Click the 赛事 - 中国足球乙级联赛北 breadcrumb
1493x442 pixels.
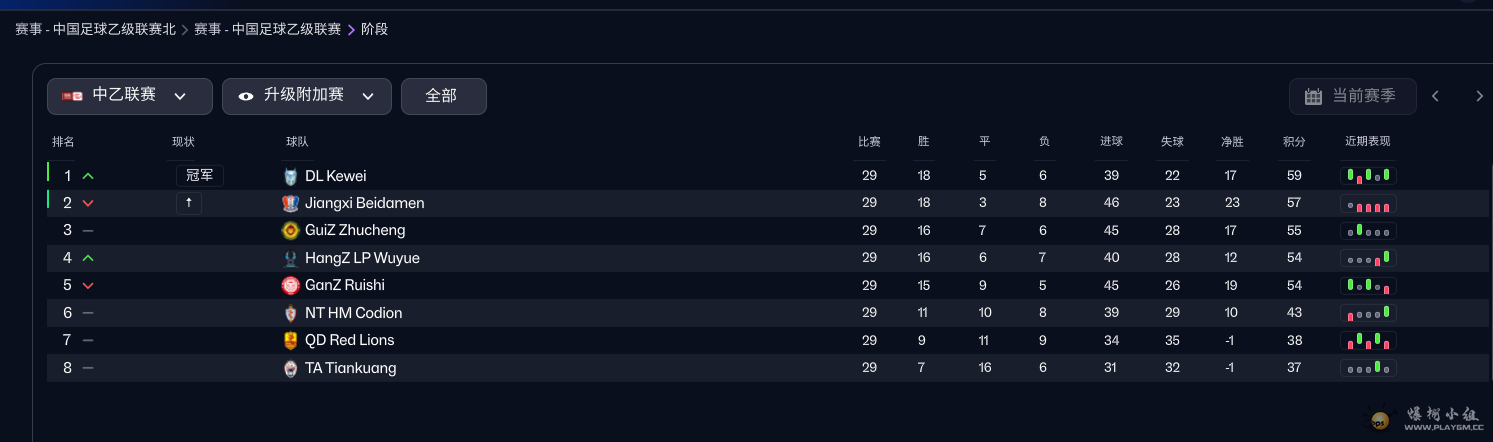click(95, 29)
